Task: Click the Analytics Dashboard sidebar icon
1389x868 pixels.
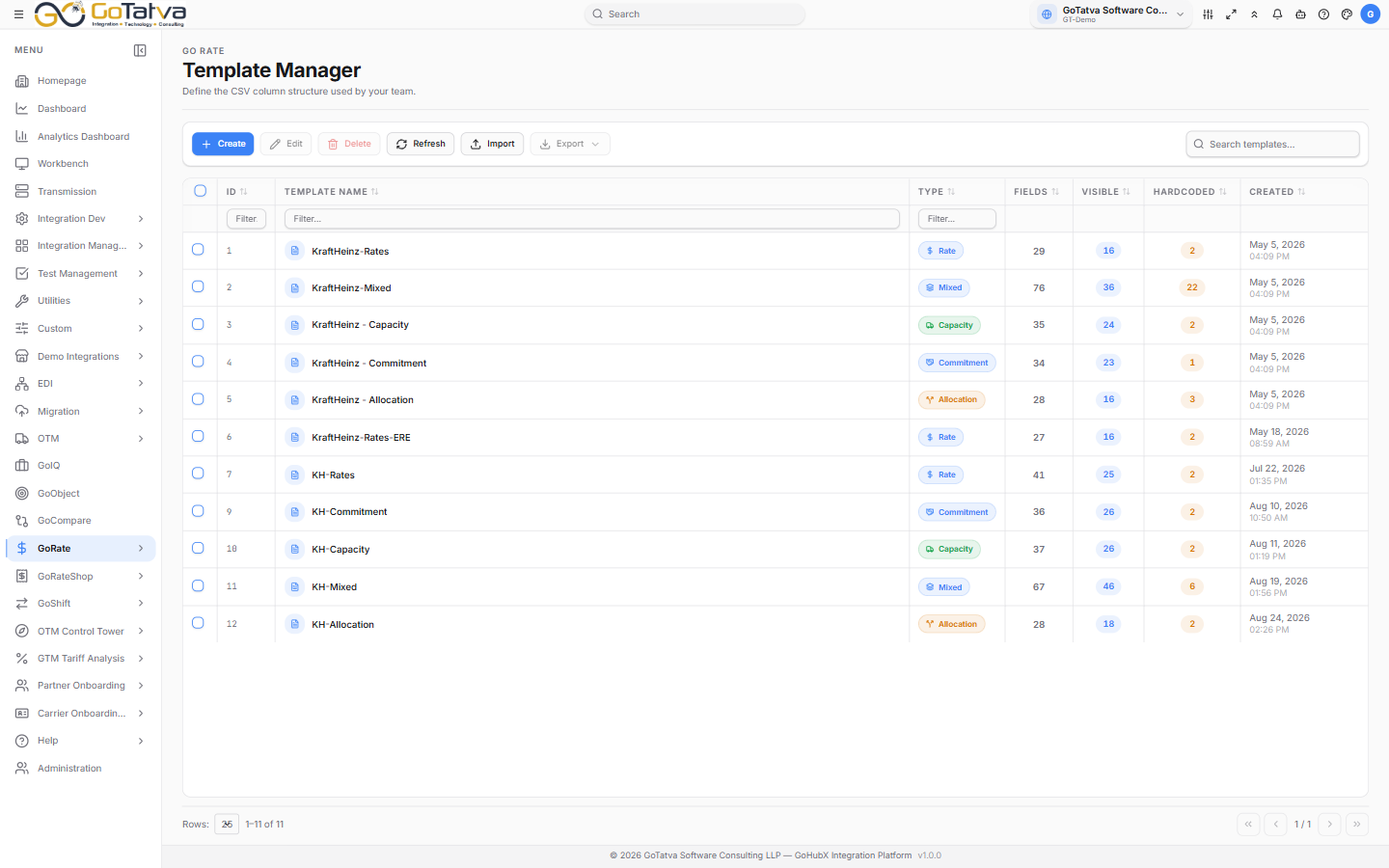Action: click(22, 137)
